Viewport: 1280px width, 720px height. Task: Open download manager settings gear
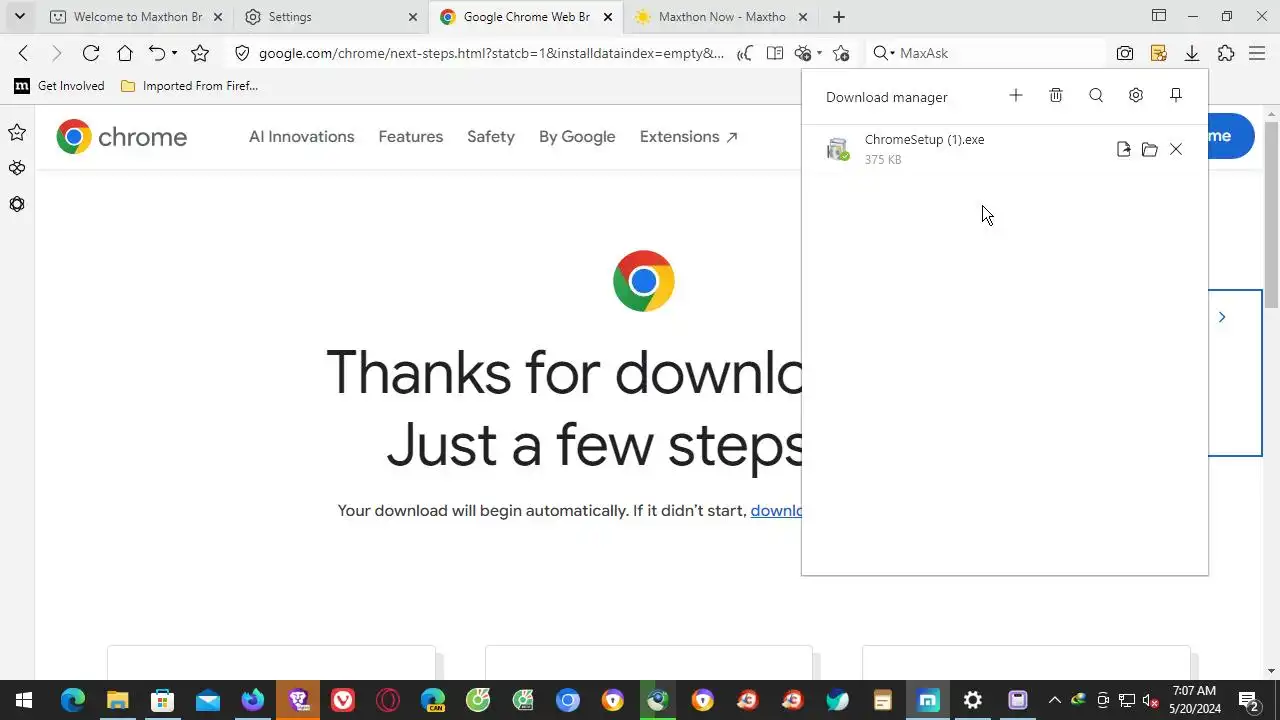coord(1136,95)
